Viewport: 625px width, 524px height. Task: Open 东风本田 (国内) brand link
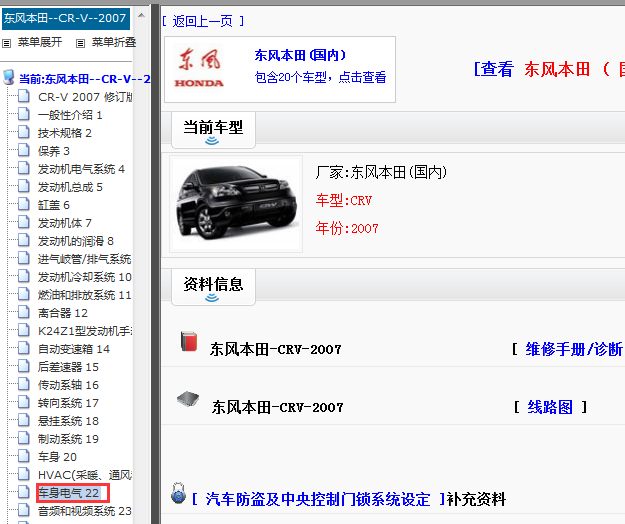[x=300, y=55]
